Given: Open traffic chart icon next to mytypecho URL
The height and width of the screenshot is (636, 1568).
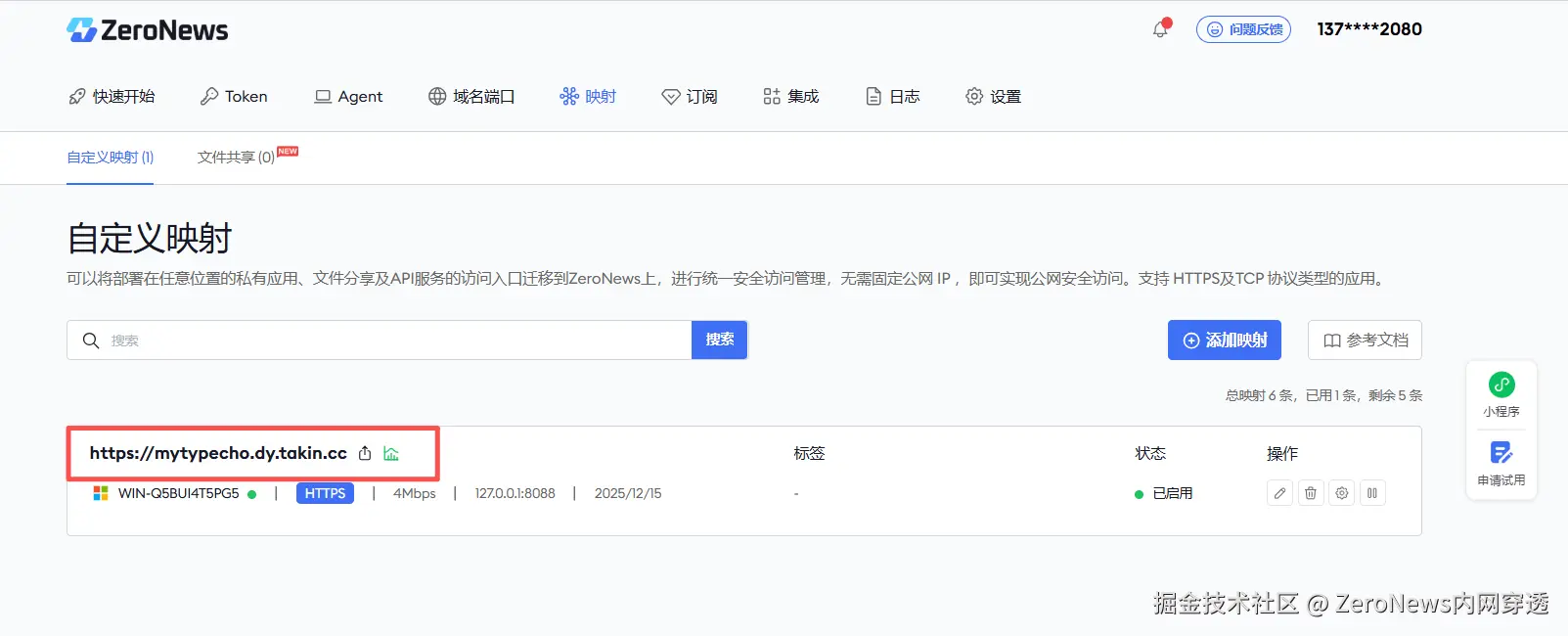Looking at the screenshot, I should pyautogui.click(x=391, y=453).
